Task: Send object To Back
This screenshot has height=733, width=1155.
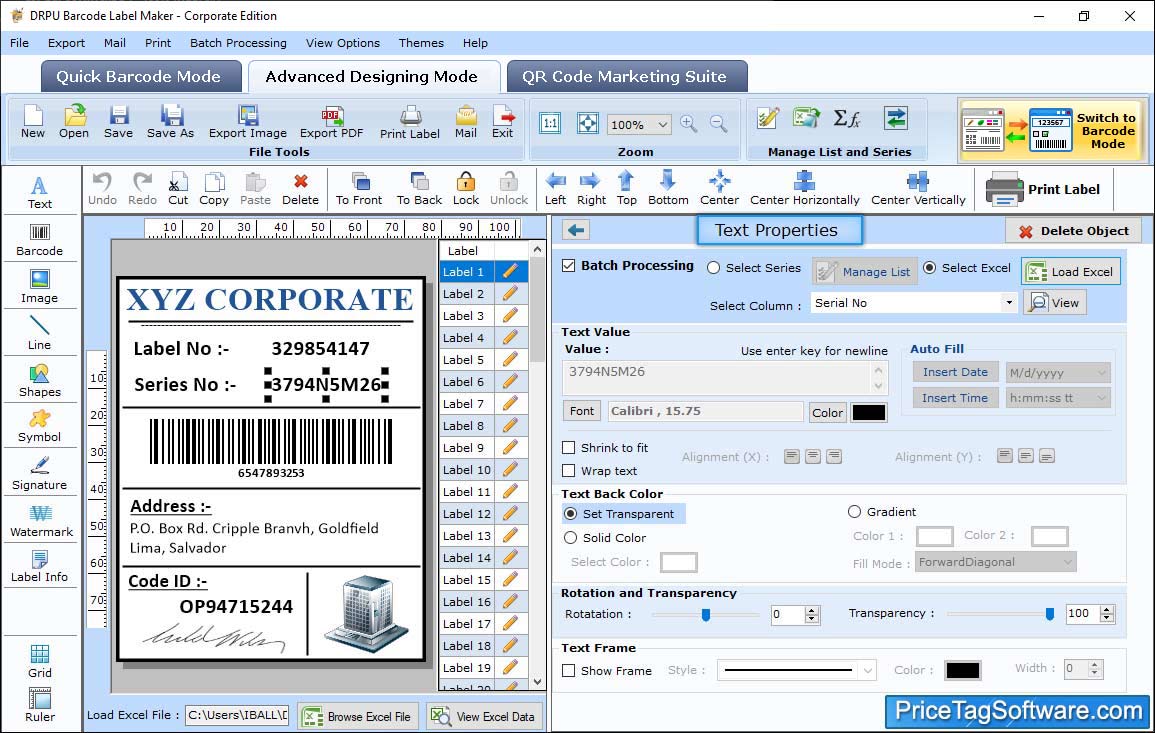Action: (419, 189)
